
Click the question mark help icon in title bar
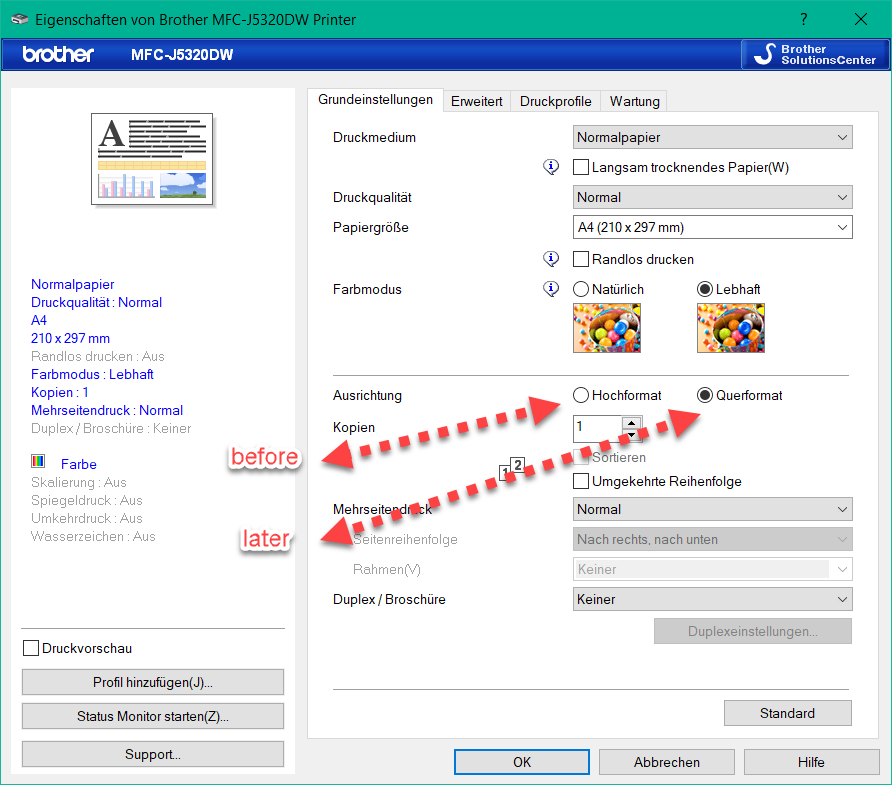(803, 19)
